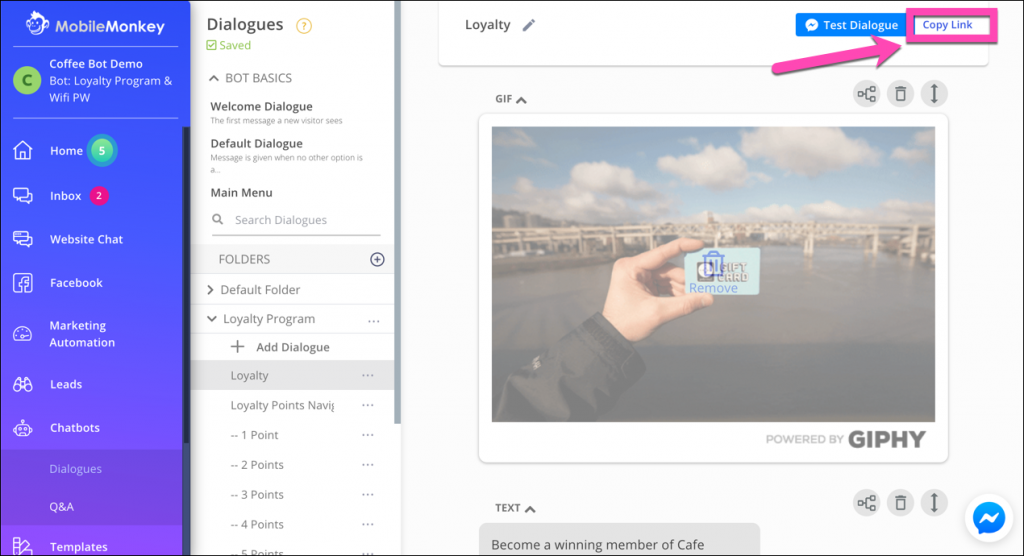Delete the TEXT widget trash icon
Image resolution: width=1024 pixels, height=556 pixels.
click(901, 503)
